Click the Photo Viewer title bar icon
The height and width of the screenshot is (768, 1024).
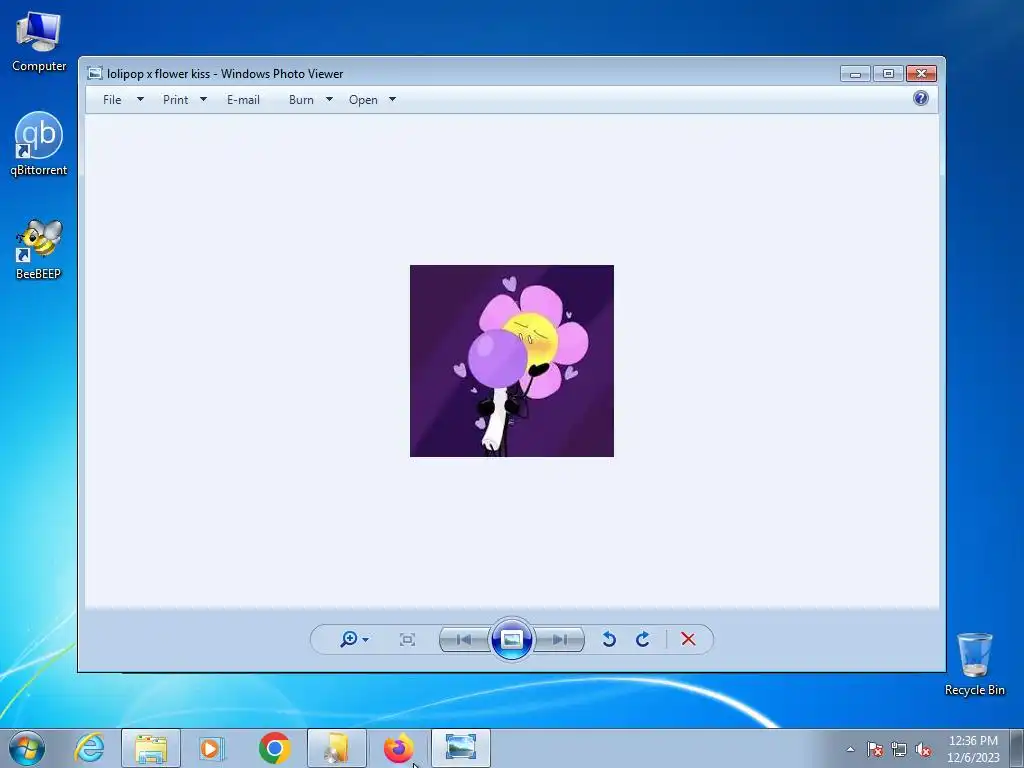coord(95,74)
